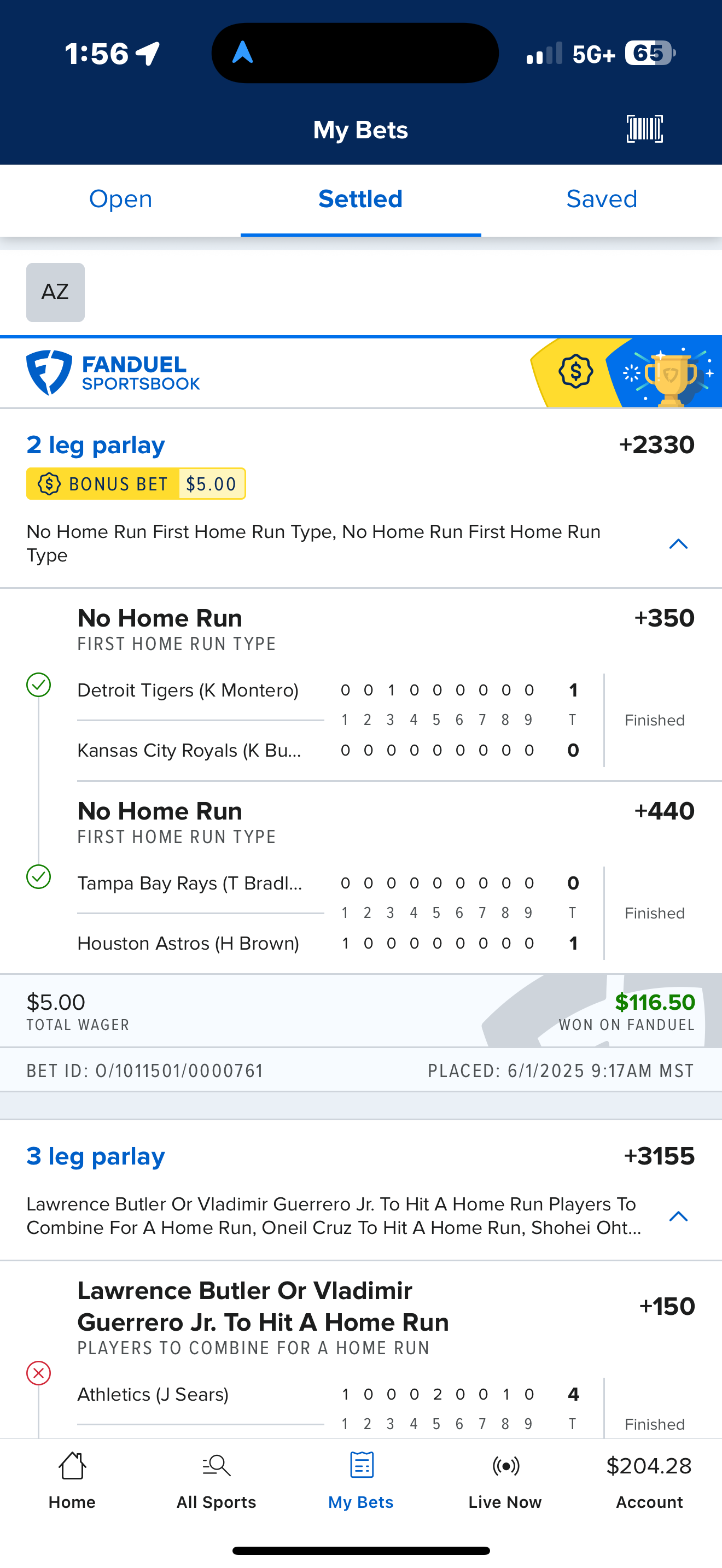Tap green check on Rays-Astros leg

click(38, 877)
